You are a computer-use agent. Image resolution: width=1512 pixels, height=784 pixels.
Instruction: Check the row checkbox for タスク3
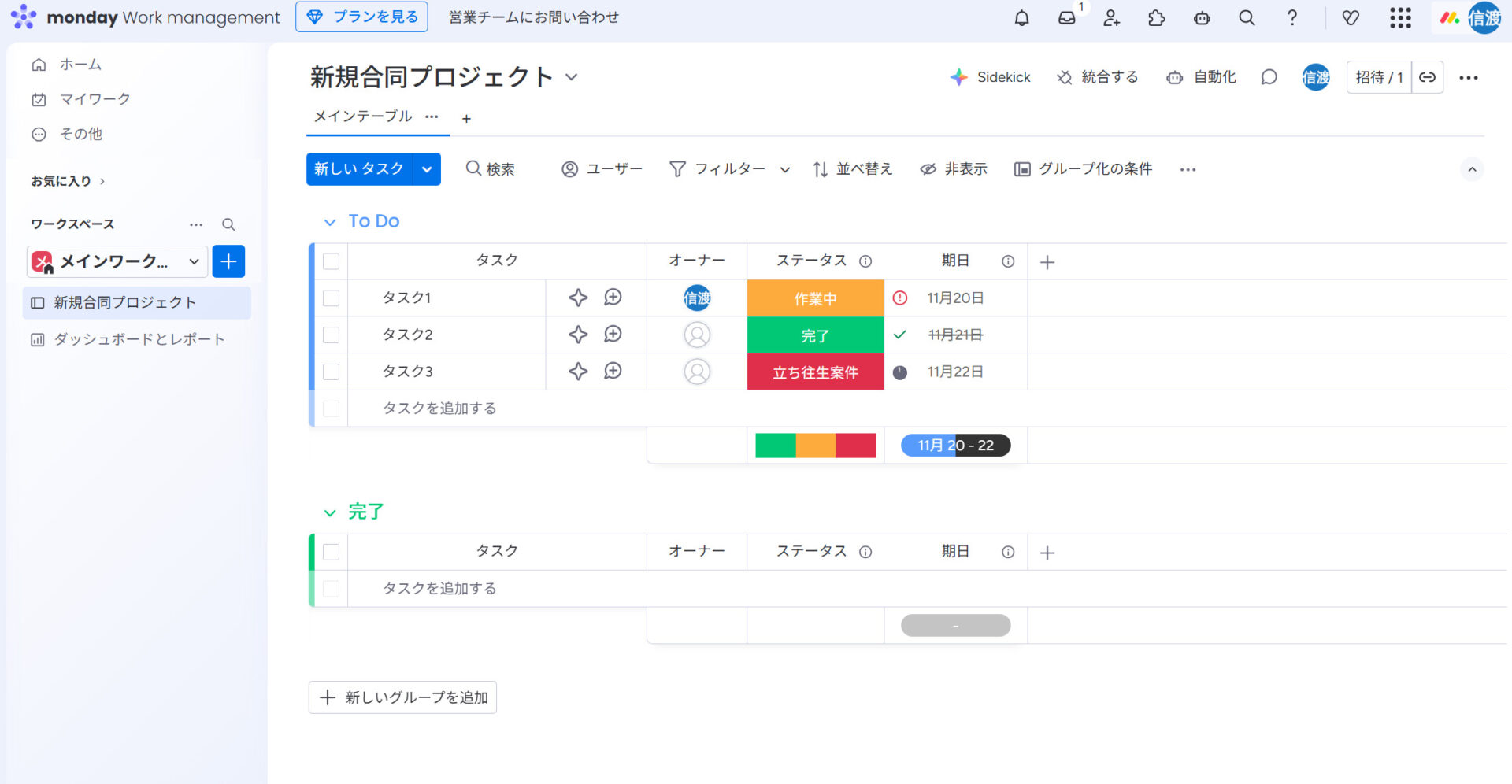pyautogui.click(x=330, y=371)
